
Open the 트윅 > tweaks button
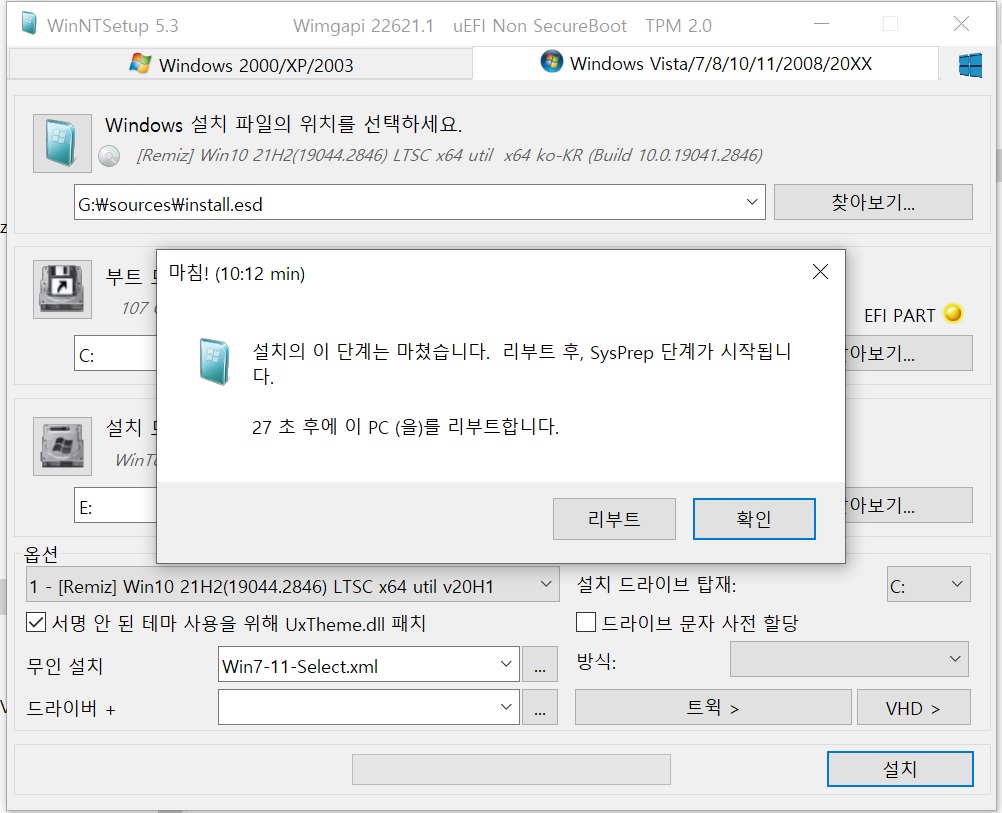(x=713, y=707)
